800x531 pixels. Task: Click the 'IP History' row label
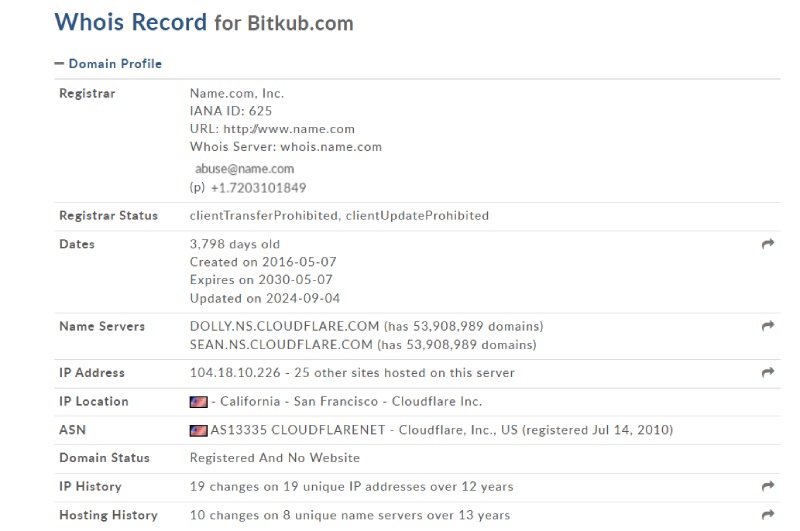[90, 487]
